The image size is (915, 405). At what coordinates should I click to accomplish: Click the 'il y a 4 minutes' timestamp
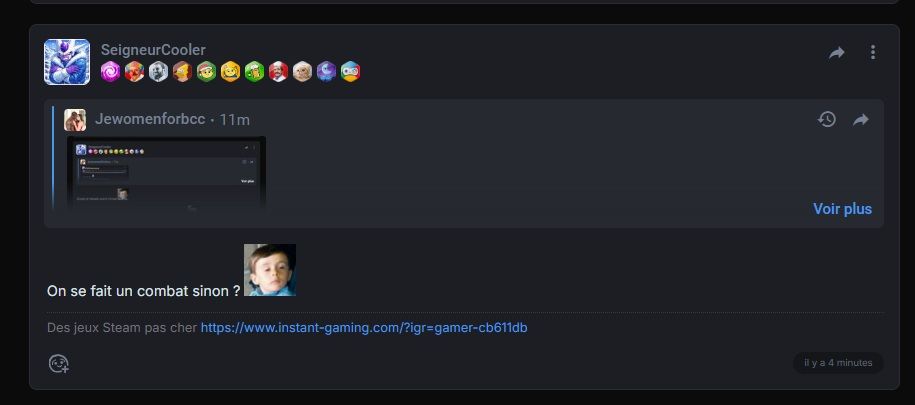tap(838, 363)
